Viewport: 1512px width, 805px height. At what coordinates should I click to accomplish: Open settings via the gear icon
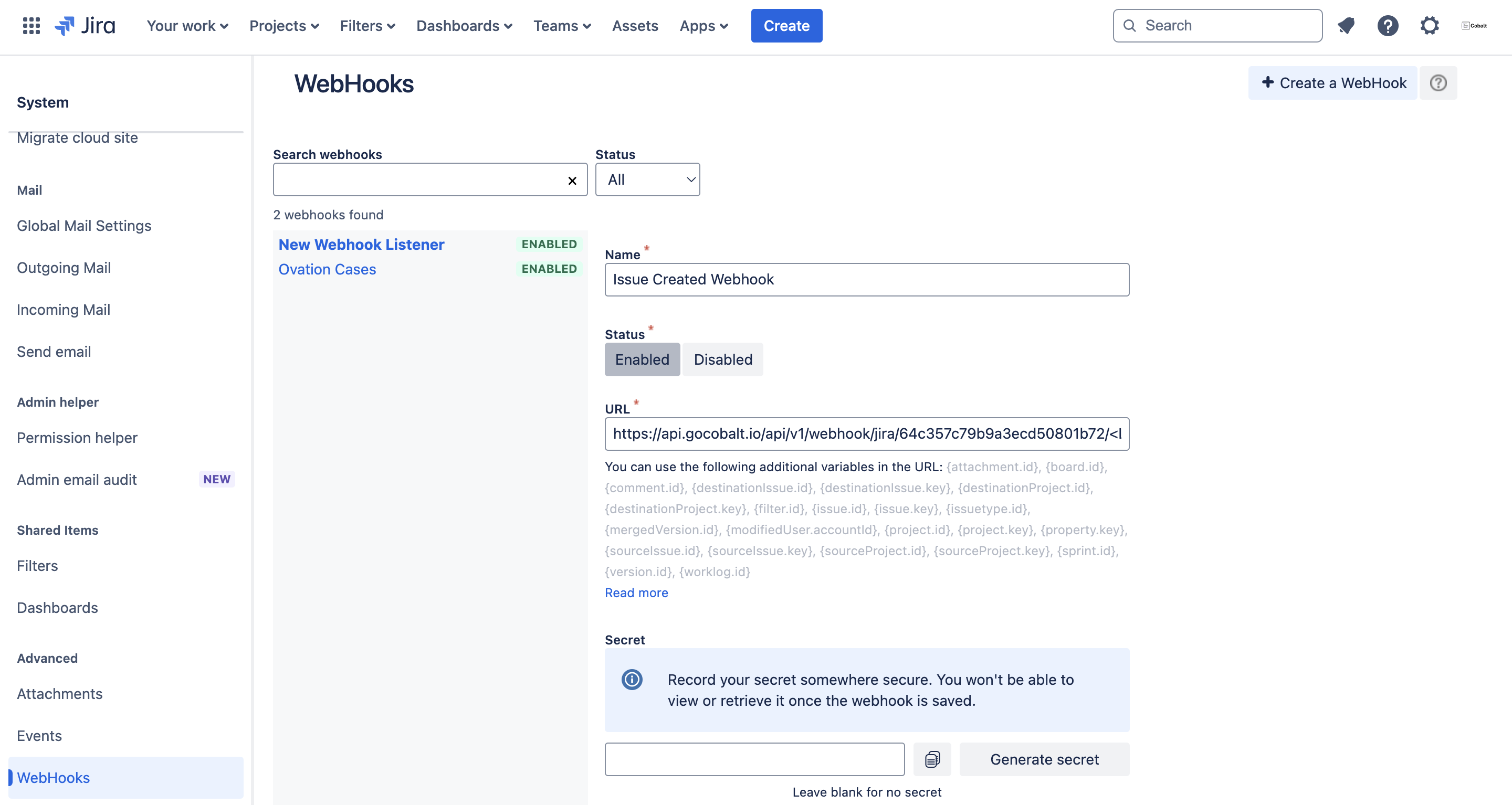point(1429,25)
